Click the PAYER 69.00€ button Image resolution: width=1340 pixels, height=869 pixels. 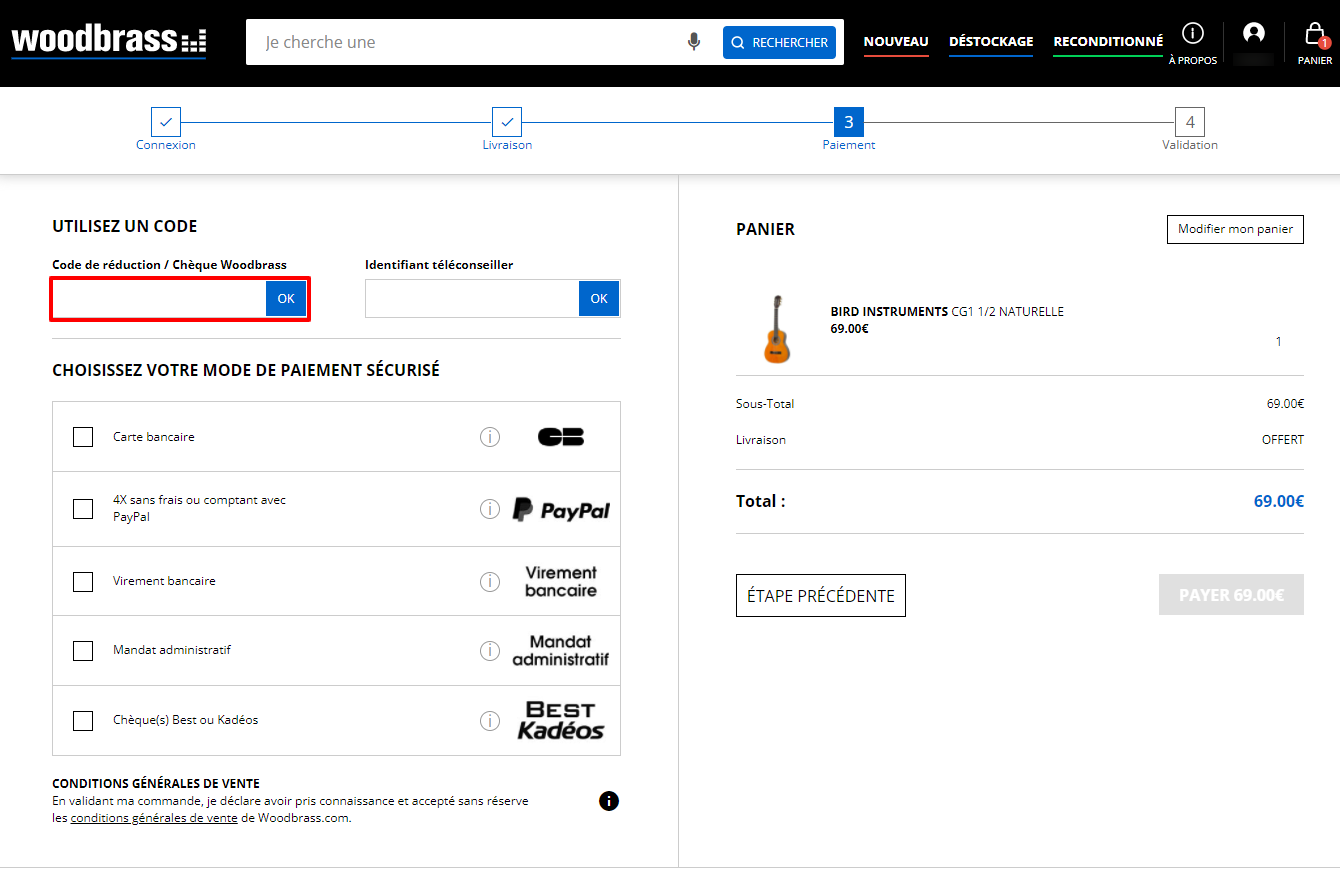pos(1231,594)
